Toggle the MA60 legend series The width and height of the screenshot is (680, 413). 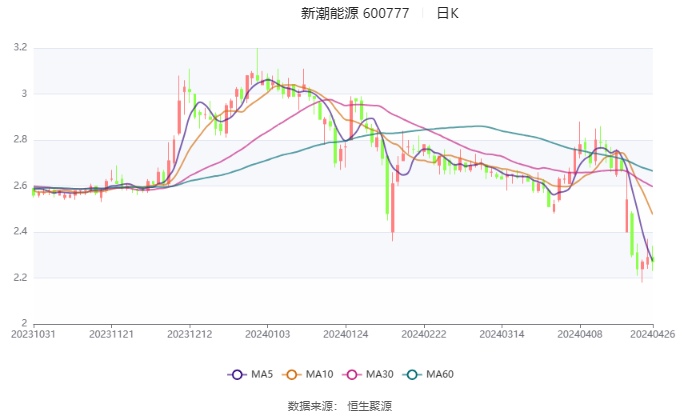[428, 374]
